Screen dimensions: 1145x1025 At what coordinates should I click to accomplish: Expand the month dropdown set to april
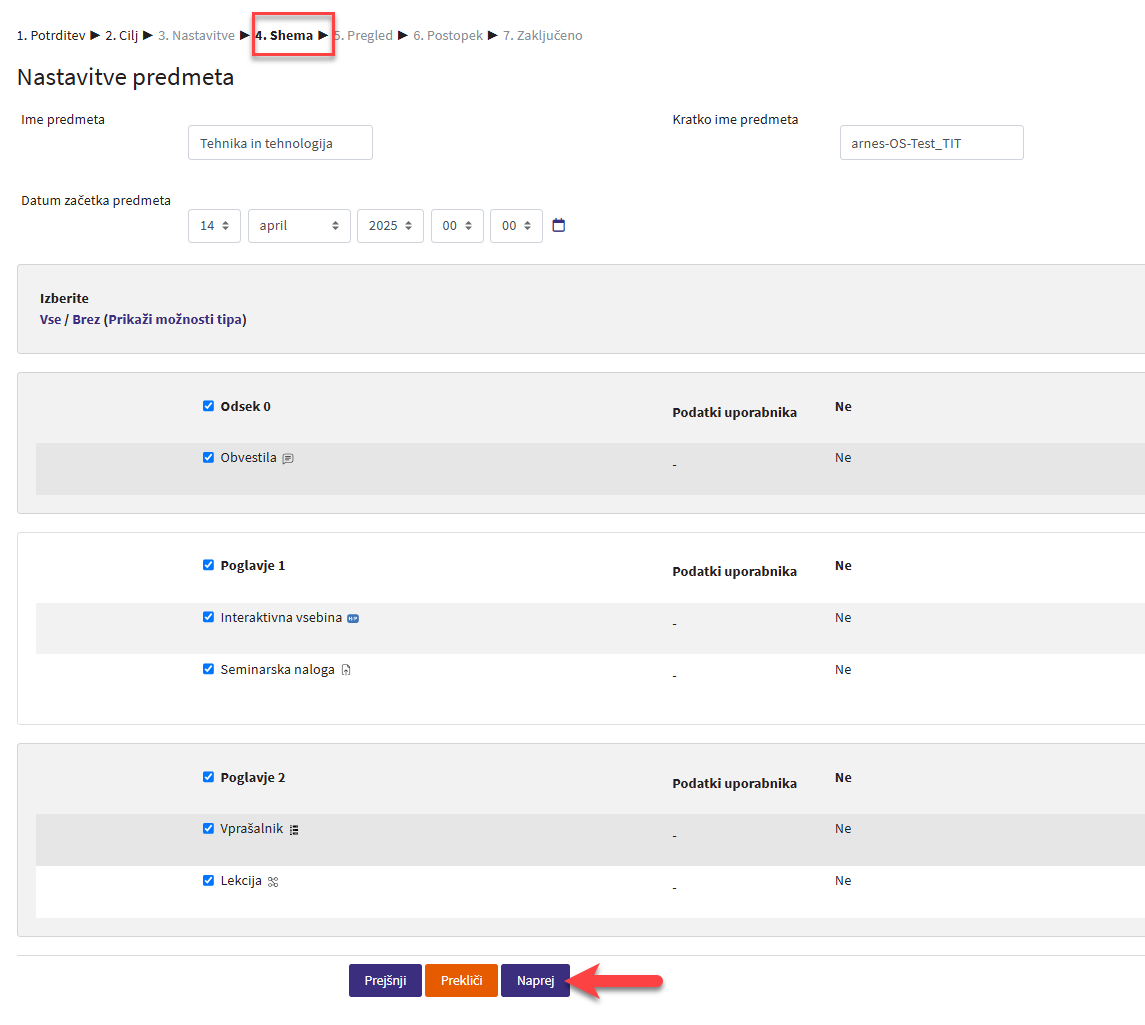[299, 226]
